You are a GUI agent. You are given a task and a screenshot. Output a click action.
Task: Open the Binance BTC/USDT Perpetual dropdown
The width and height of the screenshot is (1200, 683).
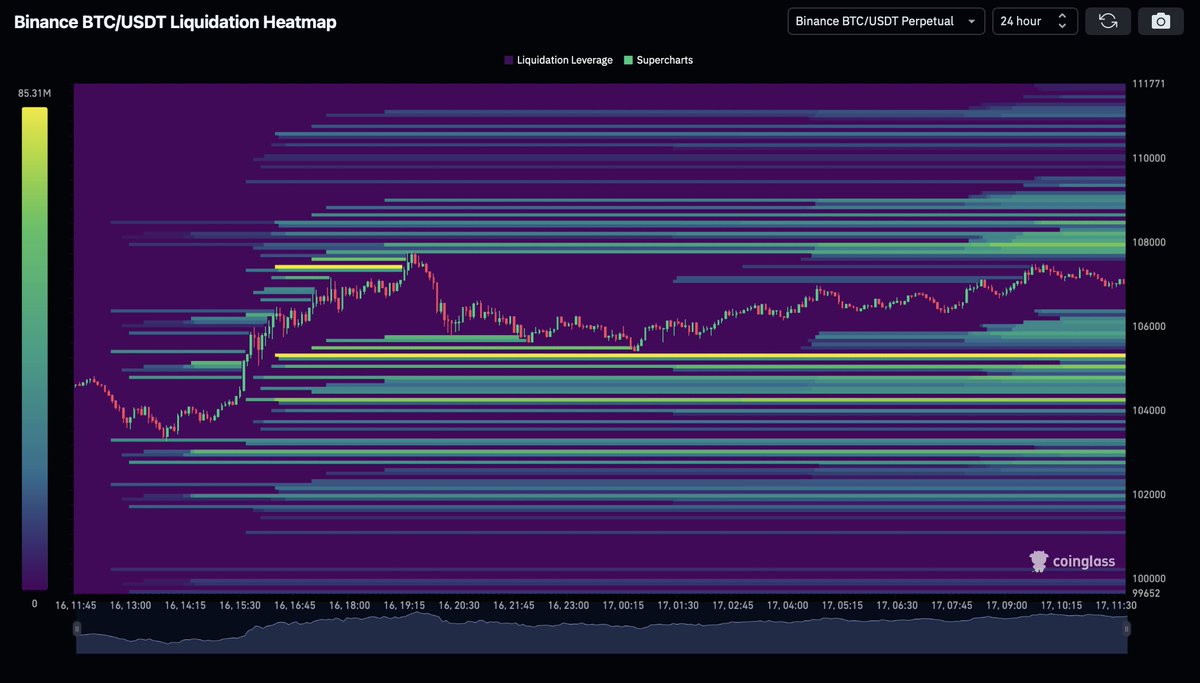pos(886,21)
